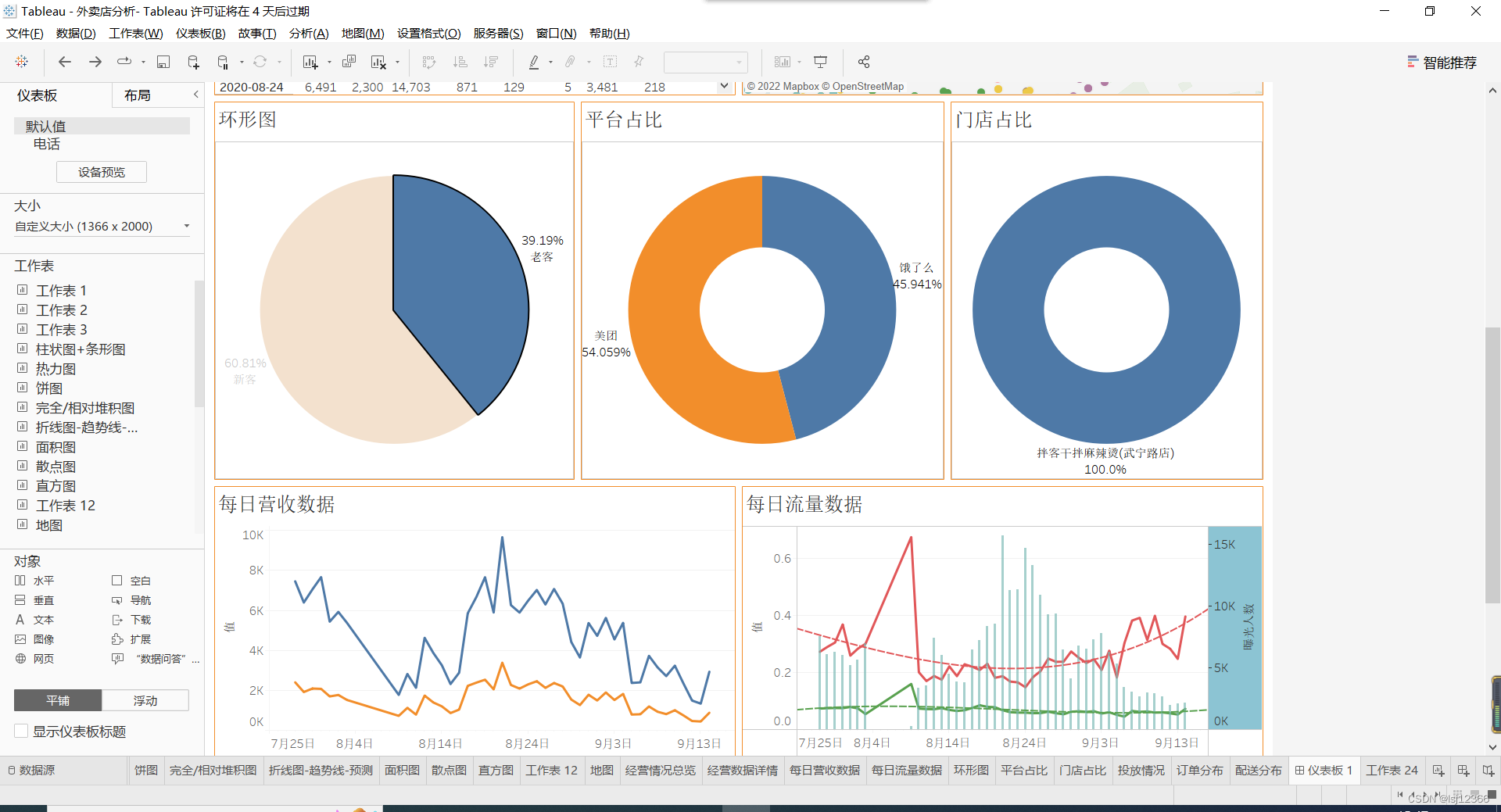Image resolution: width=1501 pixels, height=812 pixels.
Task: Open the Worksheet menu
Action: (x=136, y=33)
